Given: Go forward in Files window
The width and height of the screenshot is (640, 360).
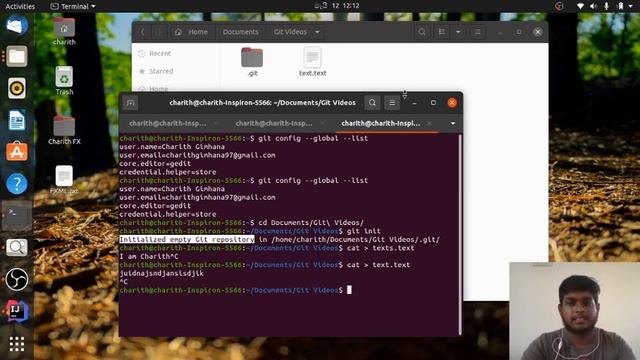Looking at the screenshot, I should pos(159,32).
